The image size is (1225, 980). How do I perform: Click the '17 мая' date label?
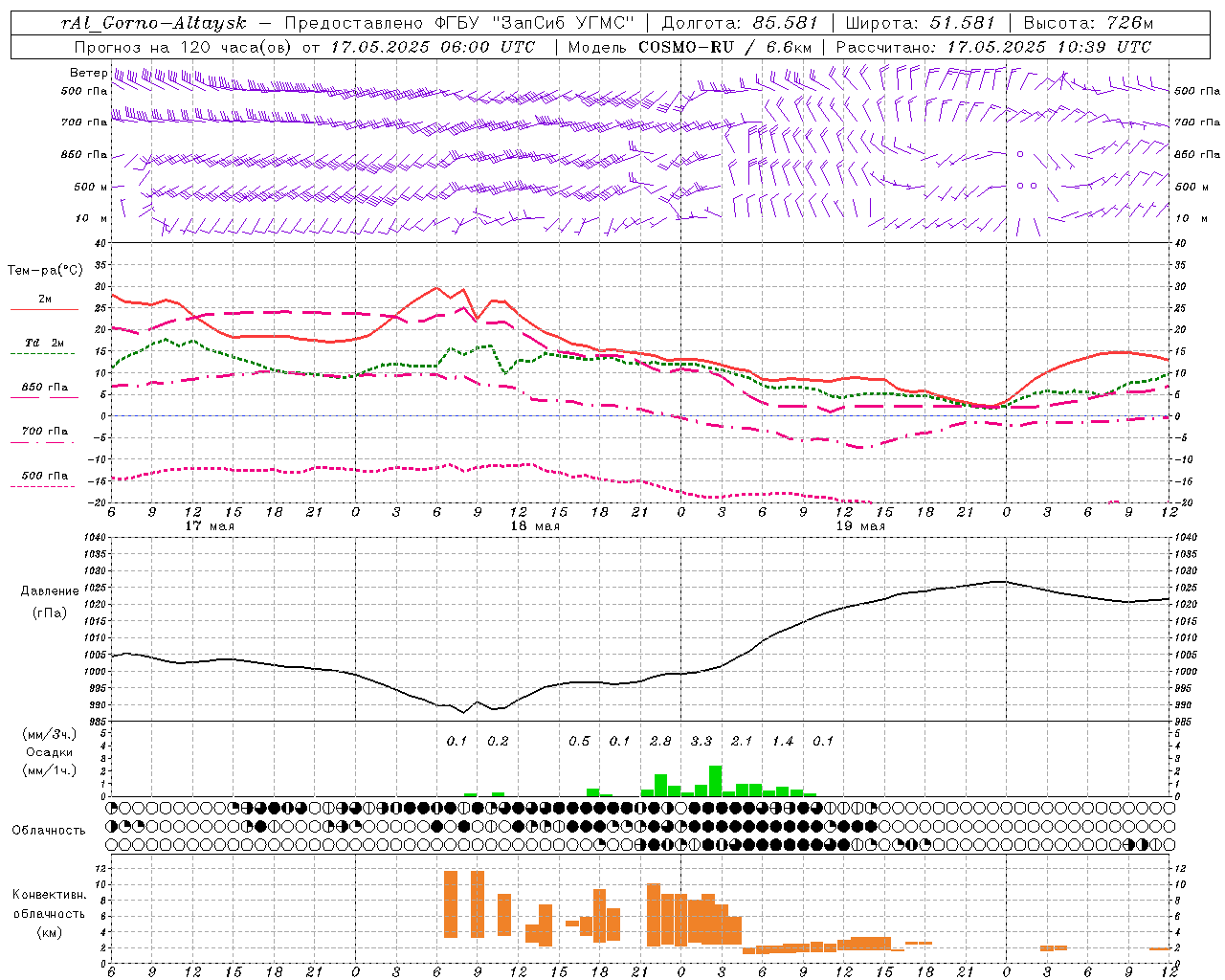pos(209,526)
